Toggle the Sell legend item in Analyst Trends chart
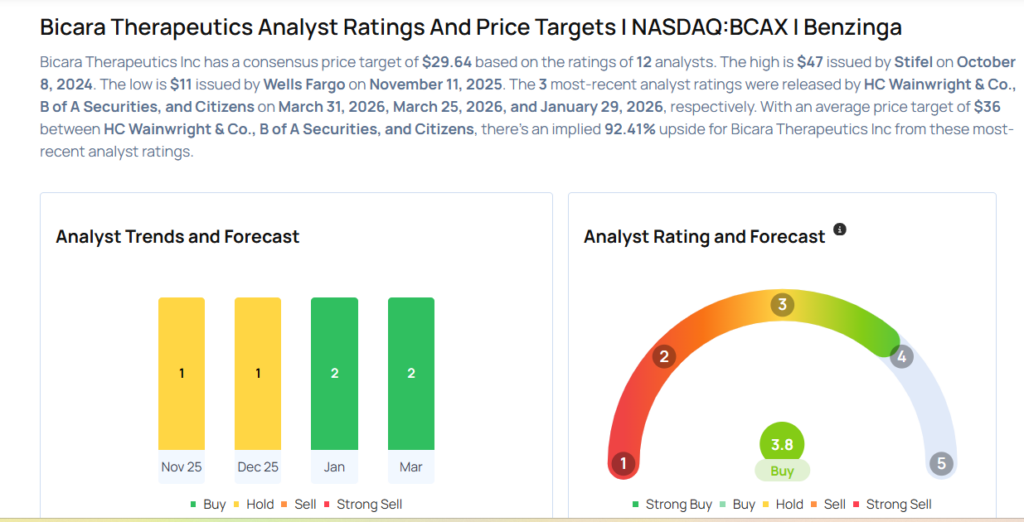The height and width of the screenshot is (522, 1024). pyautogui.click(x=303, y=505)
